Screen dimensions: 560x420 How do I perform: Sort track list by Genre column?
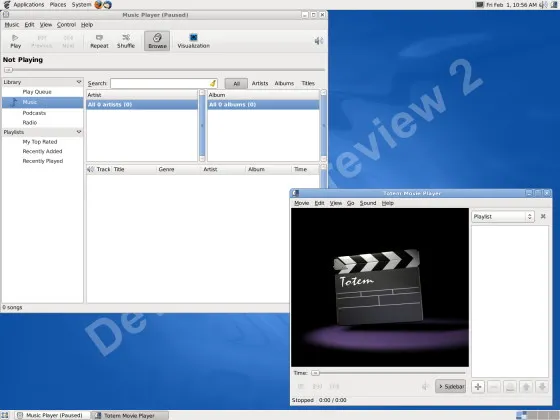(x=179, y=169)
